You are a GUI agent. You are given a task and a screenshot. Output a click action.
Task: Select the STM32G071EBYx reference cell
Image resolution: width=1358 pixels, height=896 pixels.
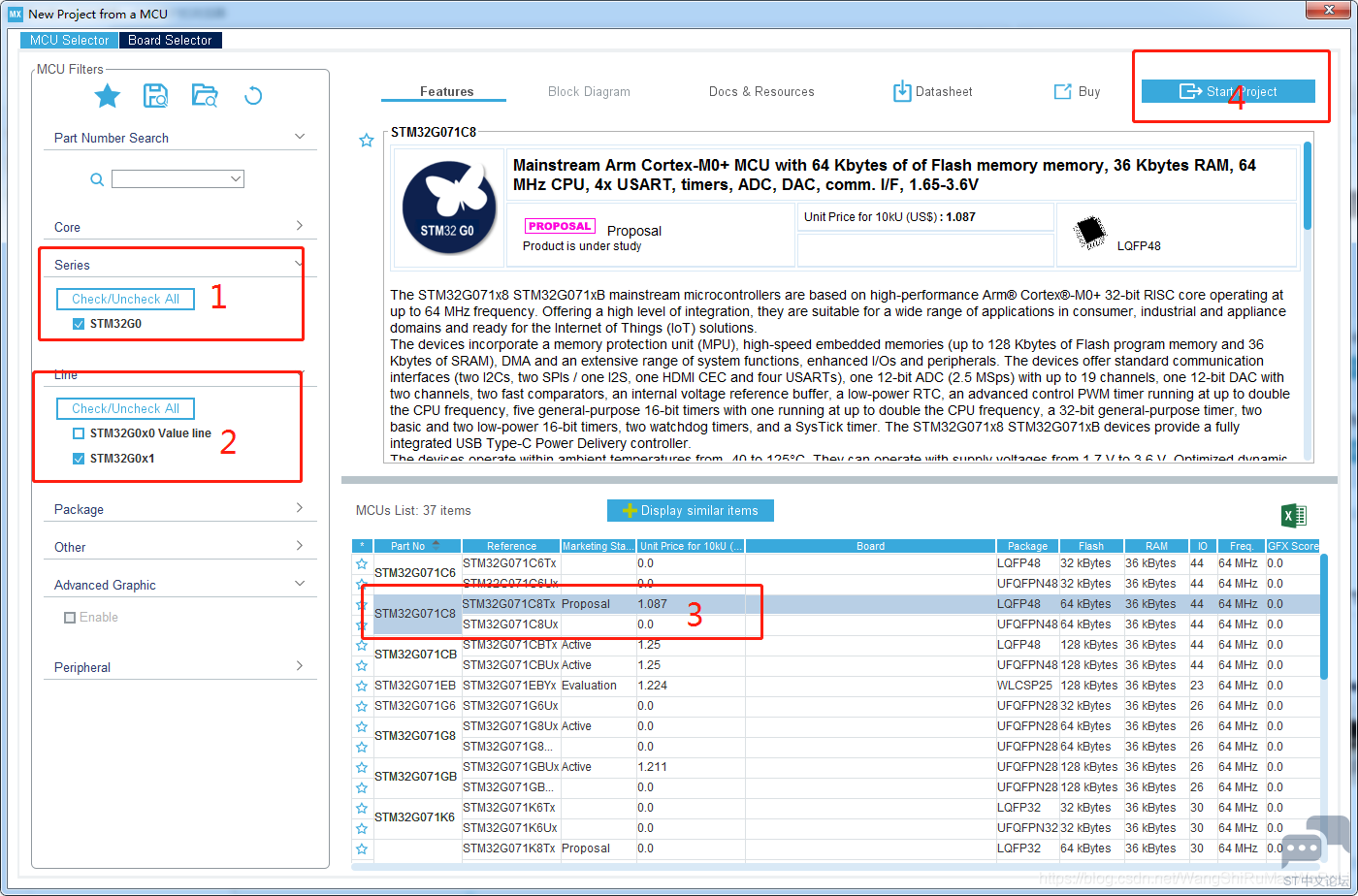[510, 686]
